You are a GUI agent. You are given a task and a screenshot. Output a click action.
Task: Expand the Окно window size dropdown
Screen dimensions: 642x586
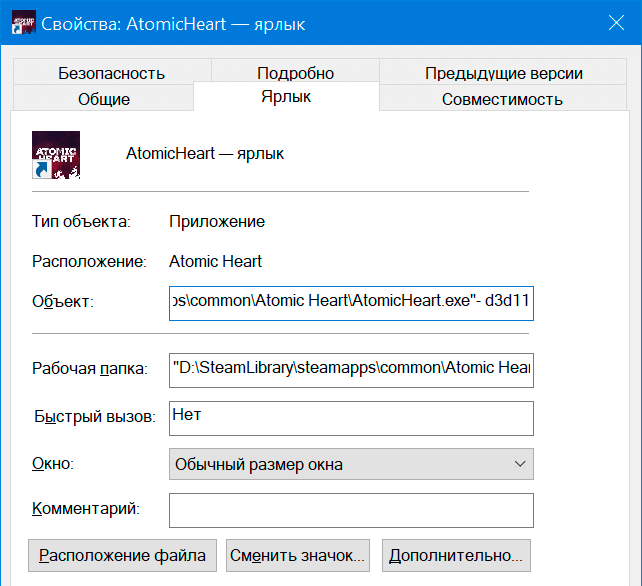(x=351, y=464)
